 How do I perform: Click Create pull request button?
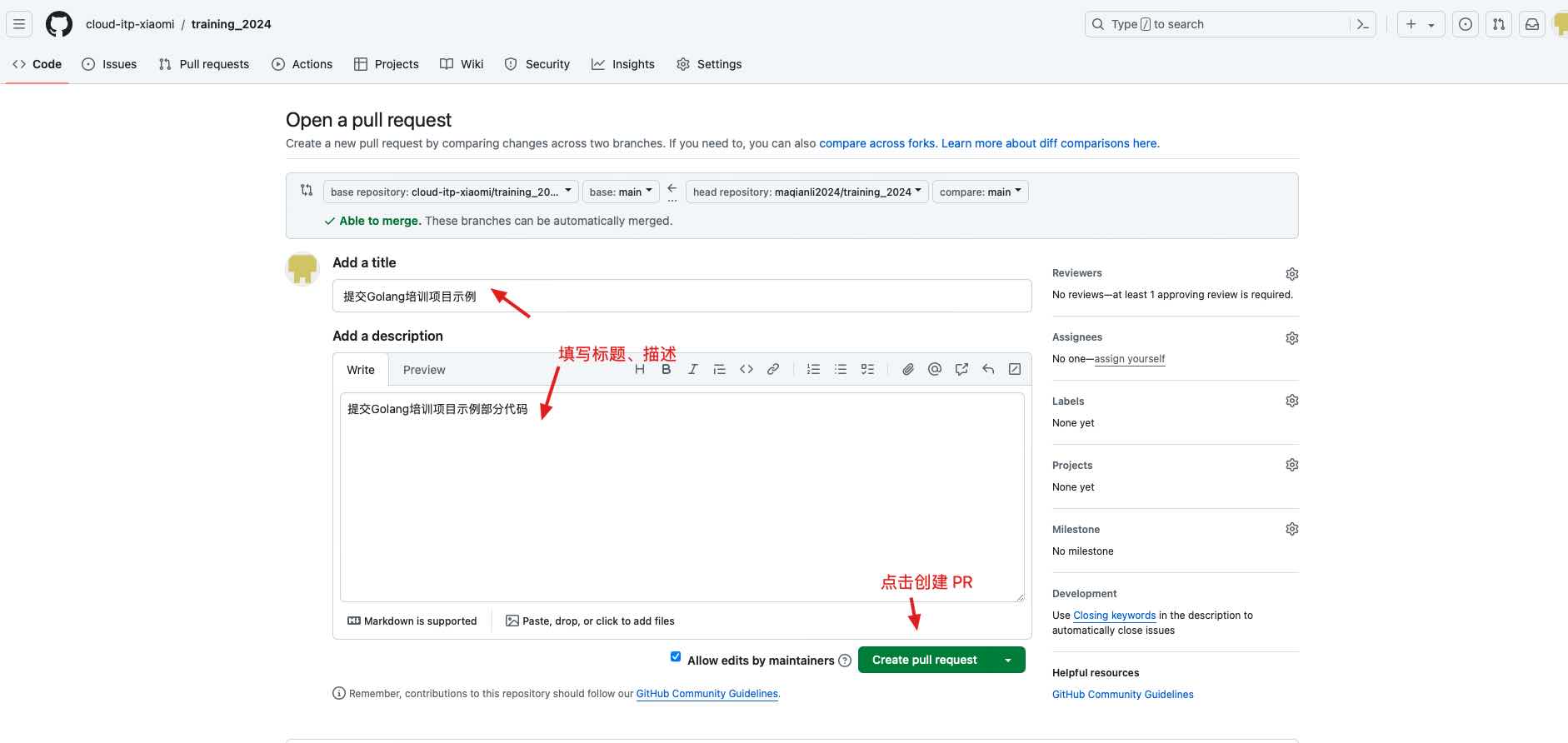[x=925, y=660]
